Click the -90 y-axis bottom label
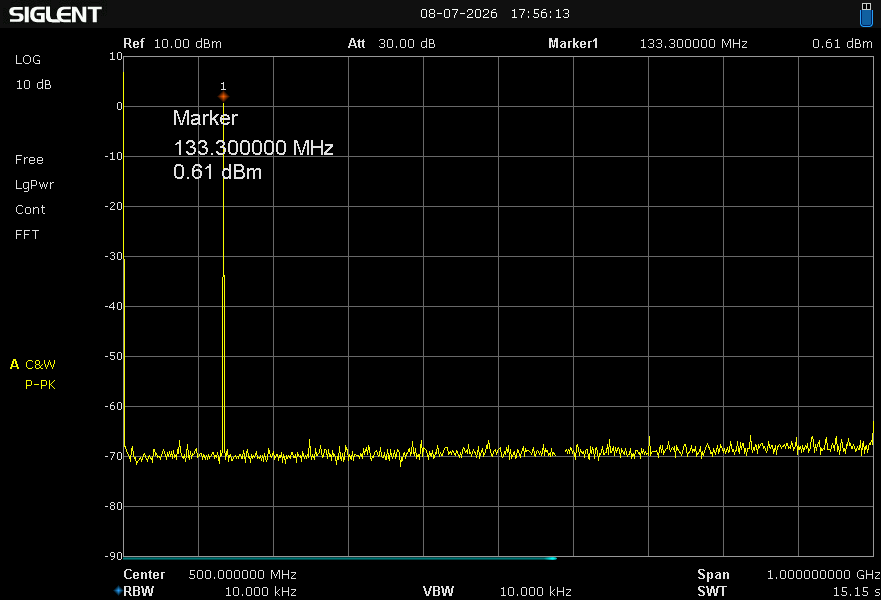The height and width of the screenshot is (600, 881). click(x=113, y=556)
